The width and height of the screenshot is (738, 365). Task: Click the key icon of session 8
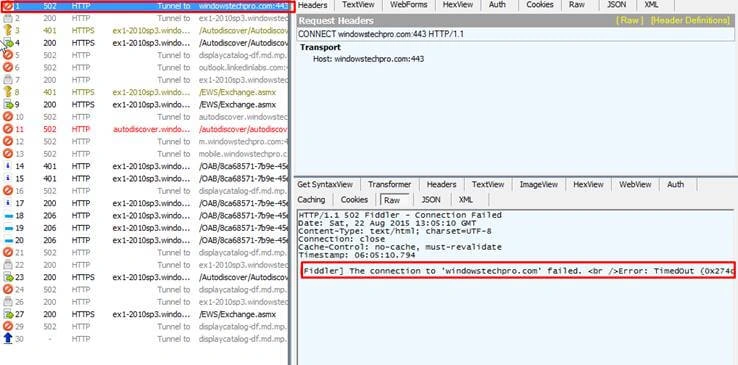pos(8,92)
